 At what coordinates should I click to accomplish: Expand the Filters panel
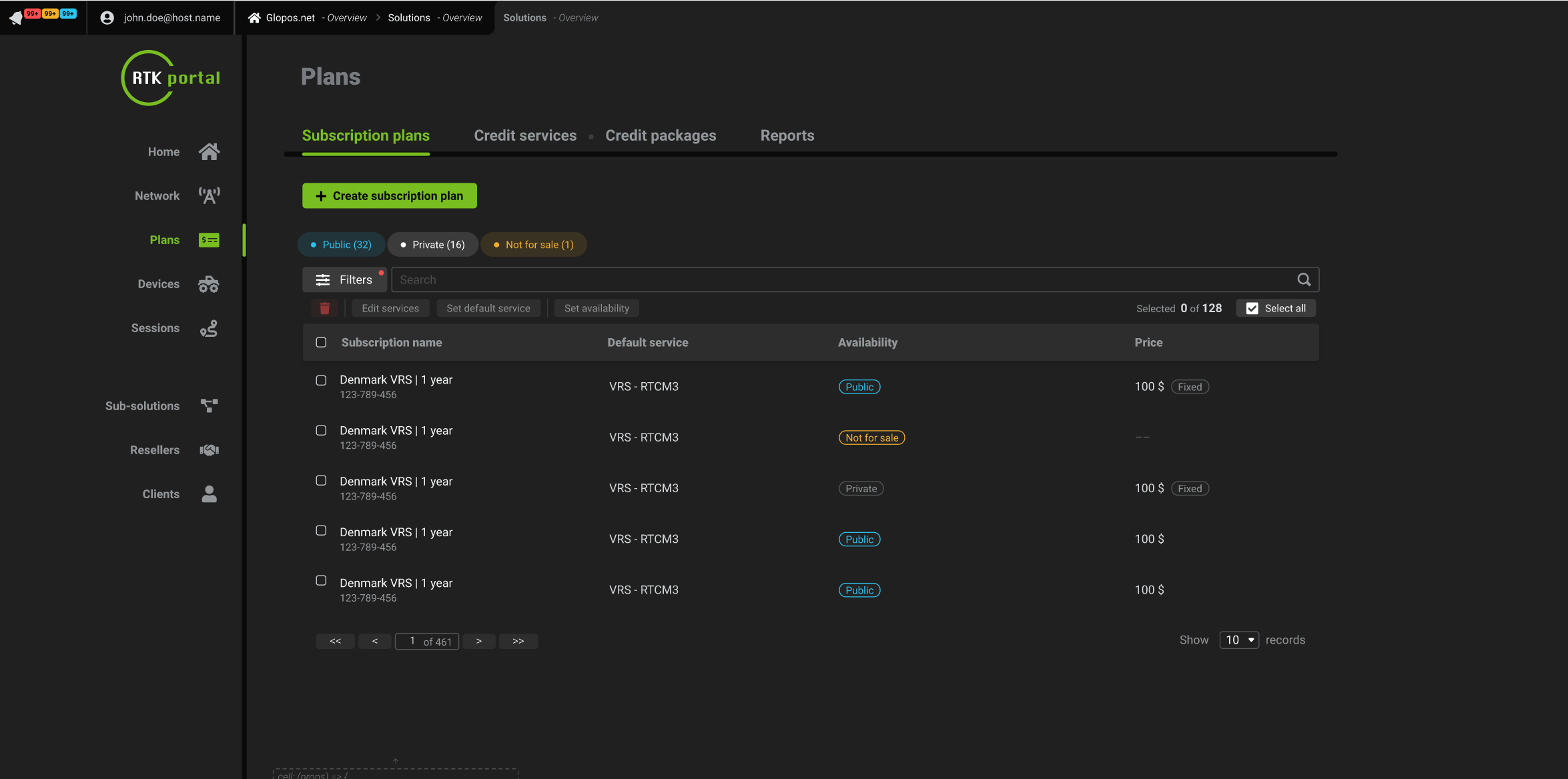[344, 280]
